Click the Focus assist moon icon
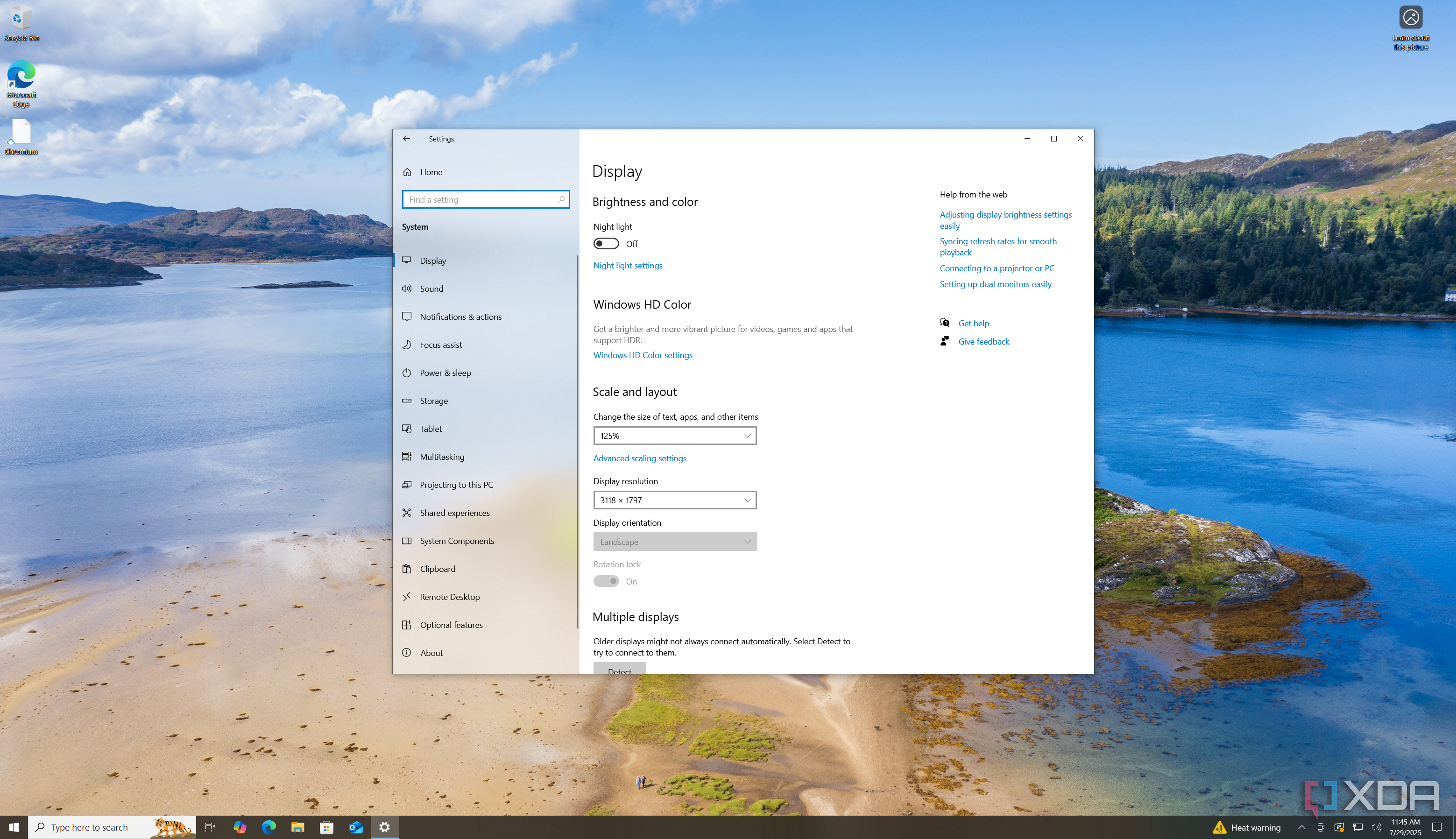The width and height of the screenshot is (1456, 839). pos(407,345)
